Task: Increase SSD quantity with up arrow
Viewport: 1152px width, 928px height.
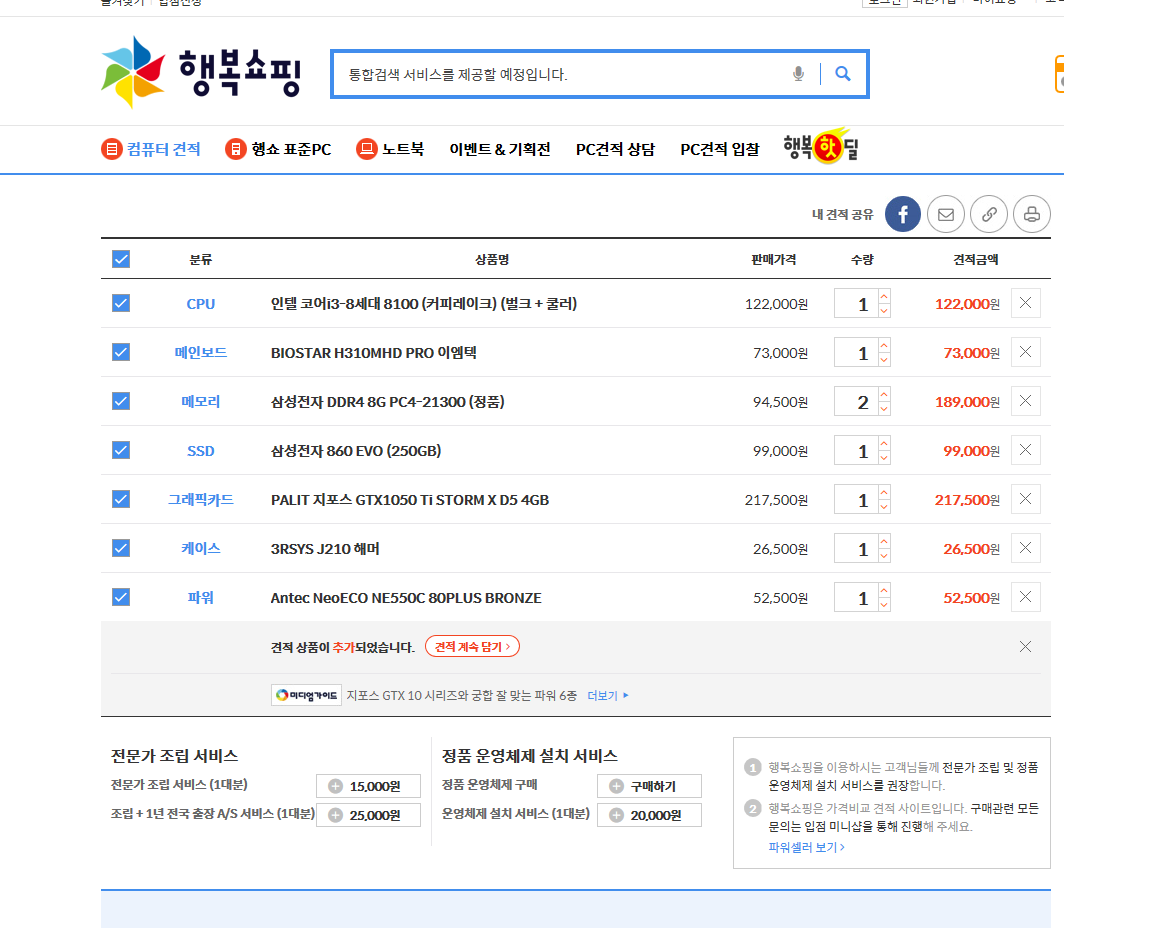Action: 885,443
